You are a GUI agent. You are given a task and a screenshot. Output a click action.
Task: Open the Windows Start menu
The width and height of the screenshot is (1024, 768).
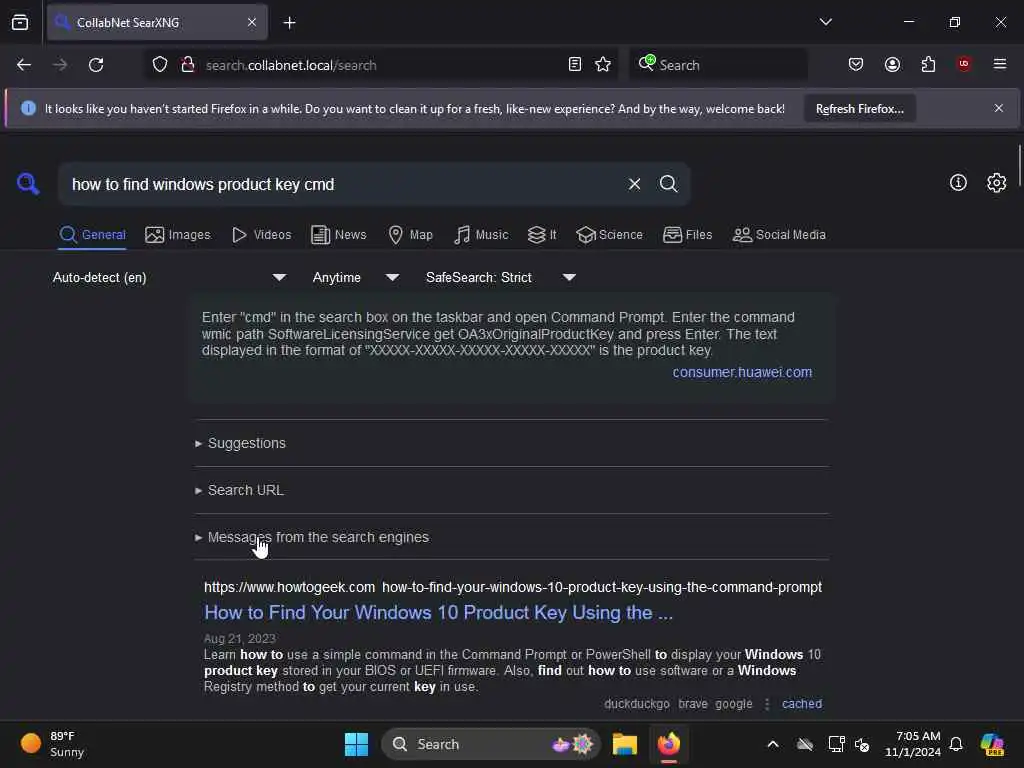tap(357, 744)
